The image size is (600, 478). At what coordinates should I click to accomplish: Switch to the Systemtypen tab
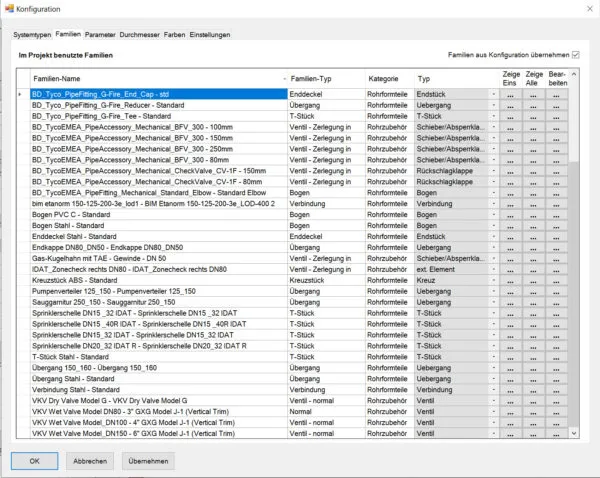(x=32, y=35)
